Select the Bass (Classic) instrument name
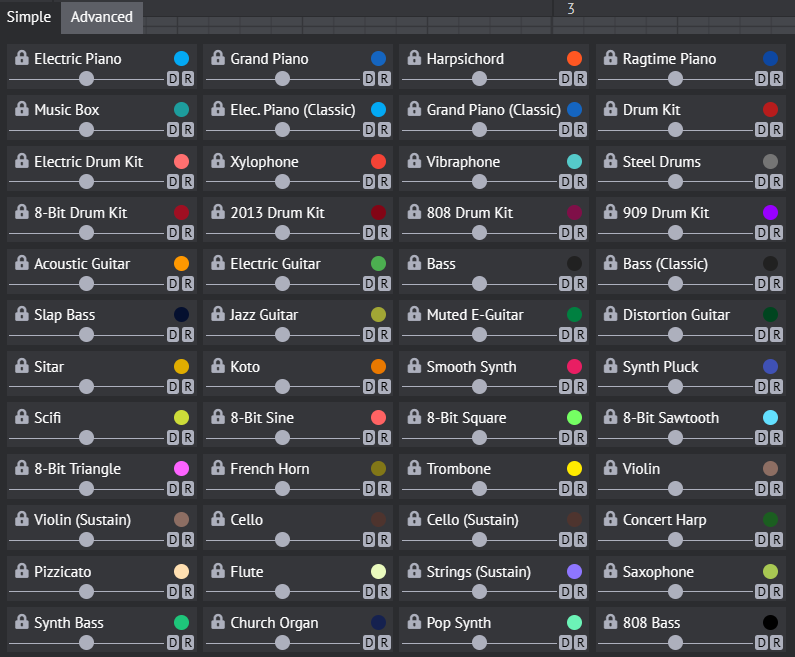This screenshot has width=795, height=657. 665,264
